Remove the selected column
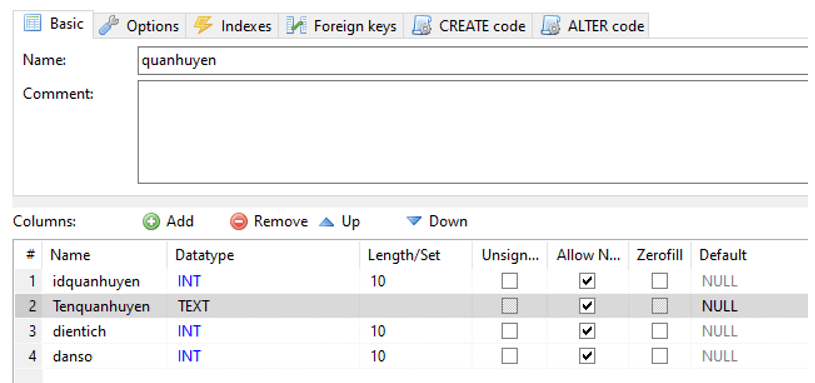Screen dimensions: 815x383 click(x=269, y=222)
